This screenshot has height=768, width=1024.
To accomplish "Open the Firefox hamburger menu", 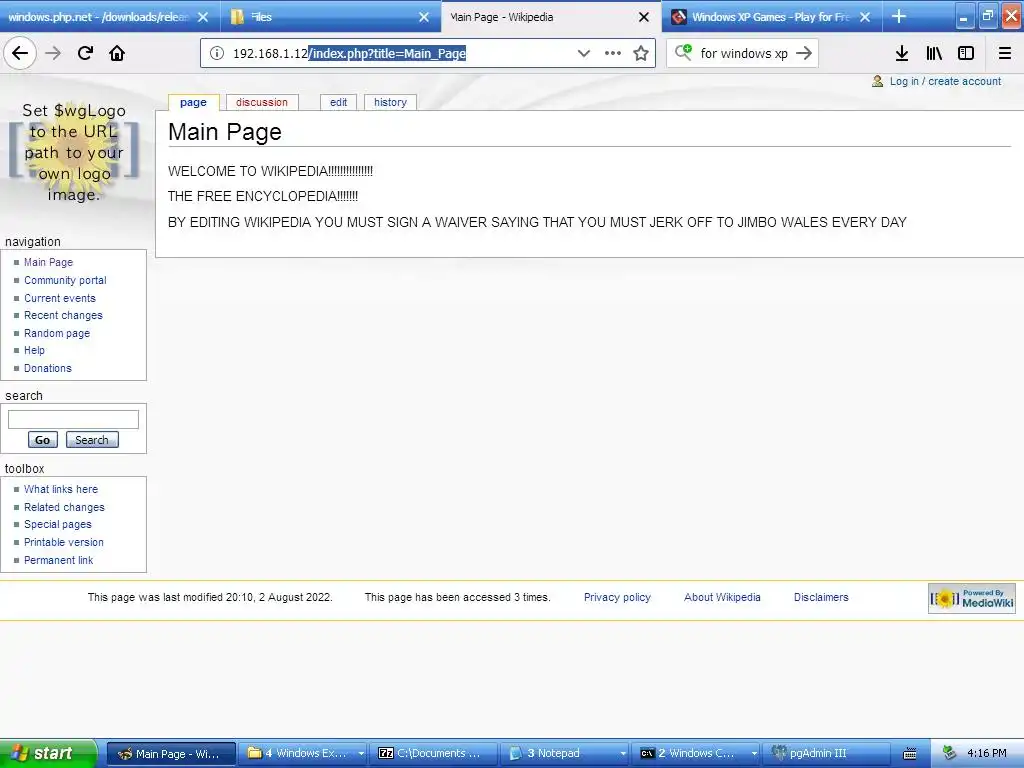I will pyautogui.click(x=1005, y=53).
